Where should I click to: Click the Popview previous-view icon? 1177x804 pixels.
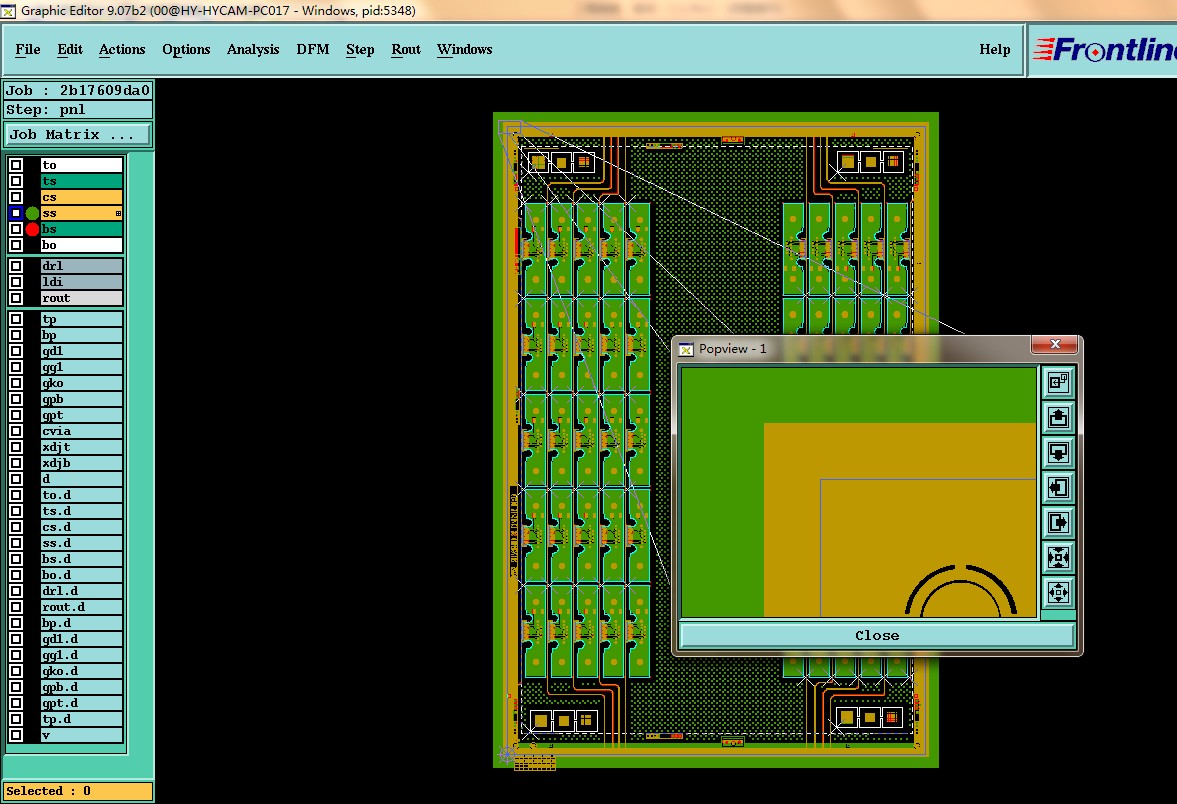(x=1058, y=383)
